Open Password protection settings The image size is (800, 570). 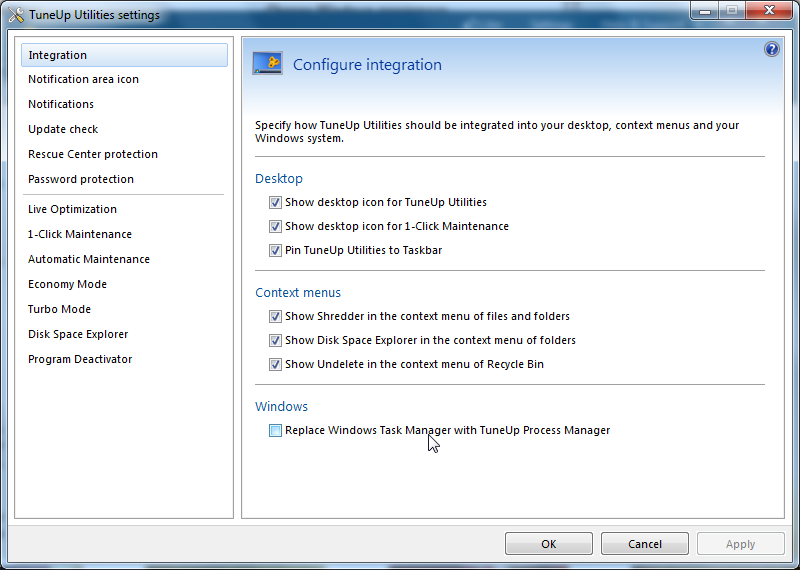81,179
